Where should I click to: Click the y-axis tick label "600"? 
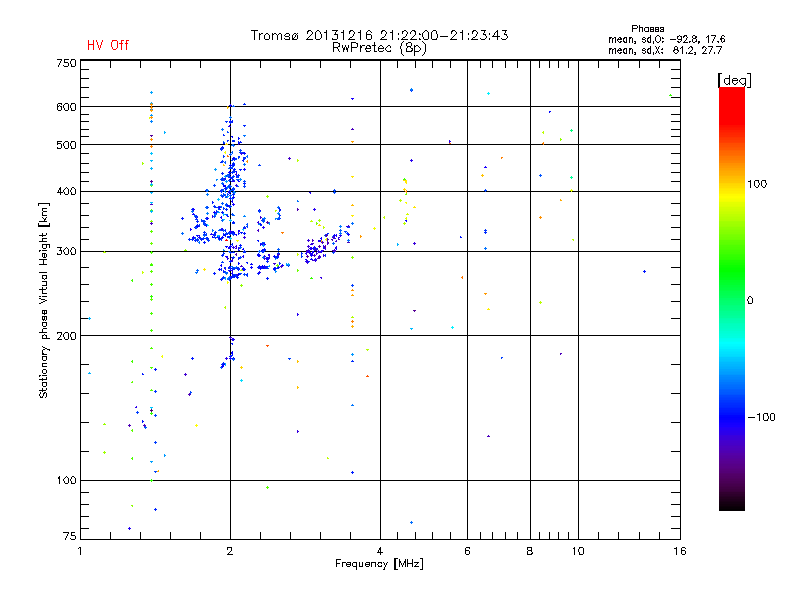tap(66, 107)
